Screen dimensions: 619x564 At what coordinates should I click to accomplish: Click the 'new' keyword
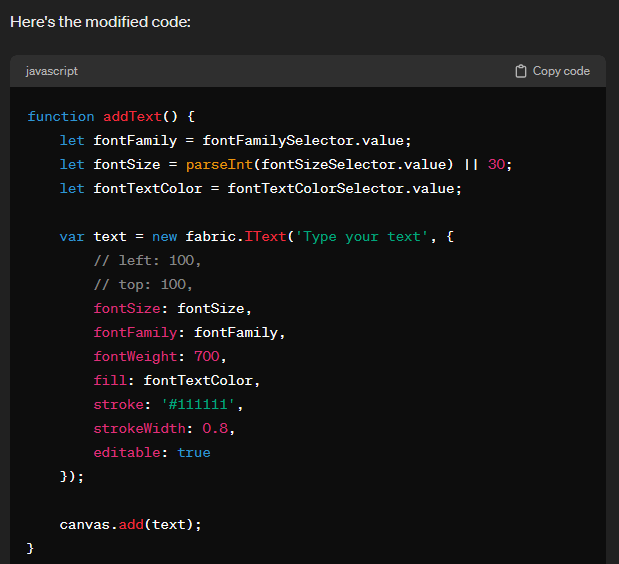pos(165,236)
